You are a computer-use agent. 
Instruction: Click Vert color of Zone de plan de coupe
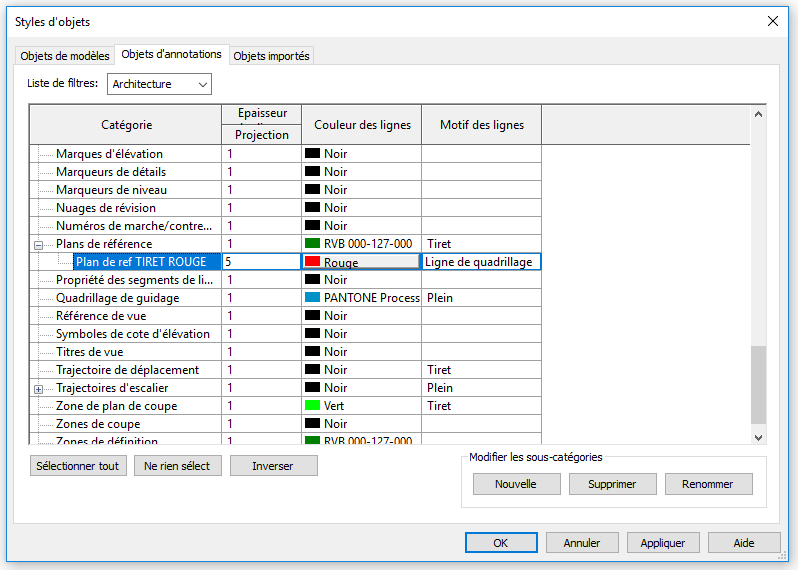361,406
